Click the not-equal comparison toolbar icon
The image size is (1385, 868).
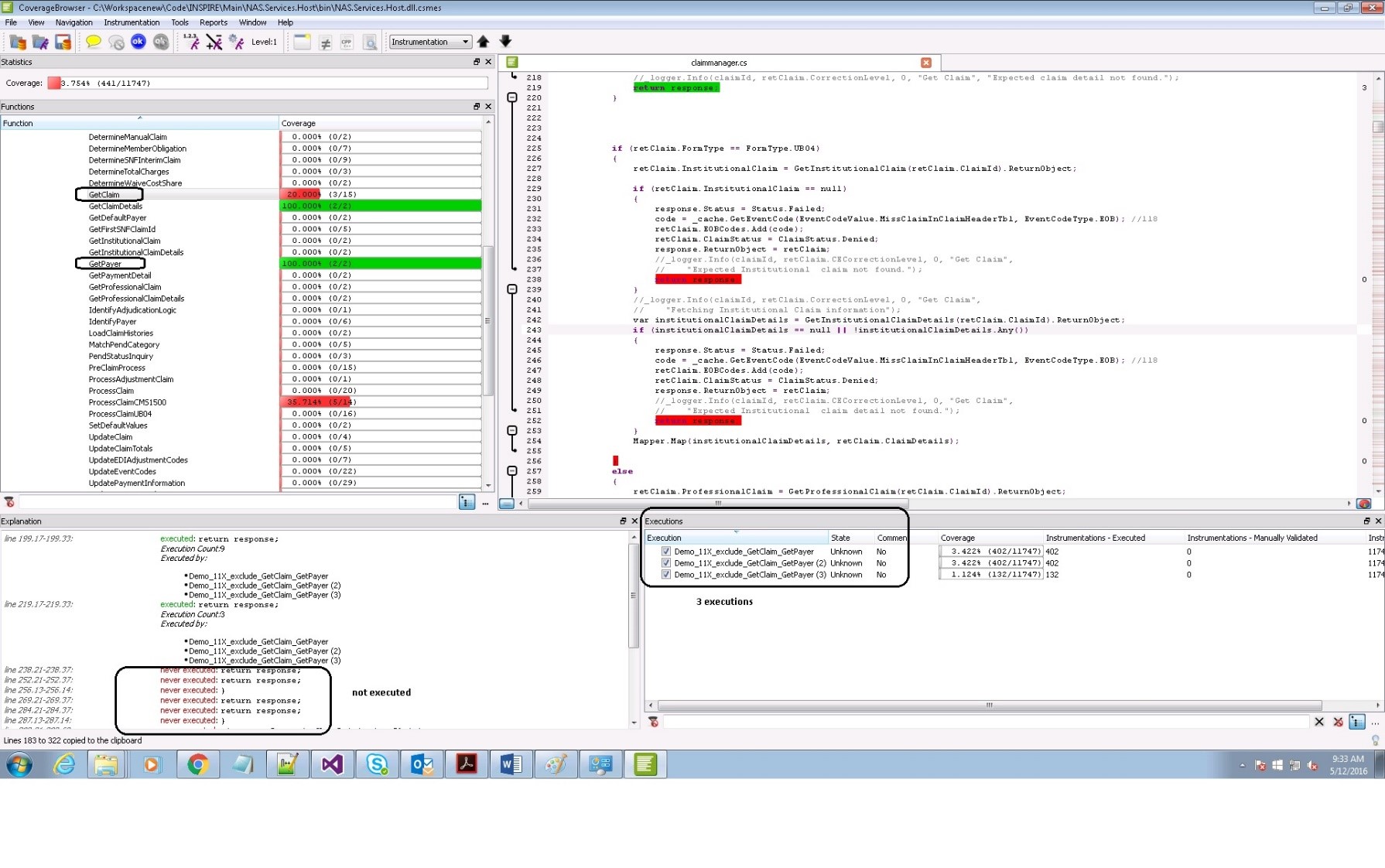pos(325,43)
